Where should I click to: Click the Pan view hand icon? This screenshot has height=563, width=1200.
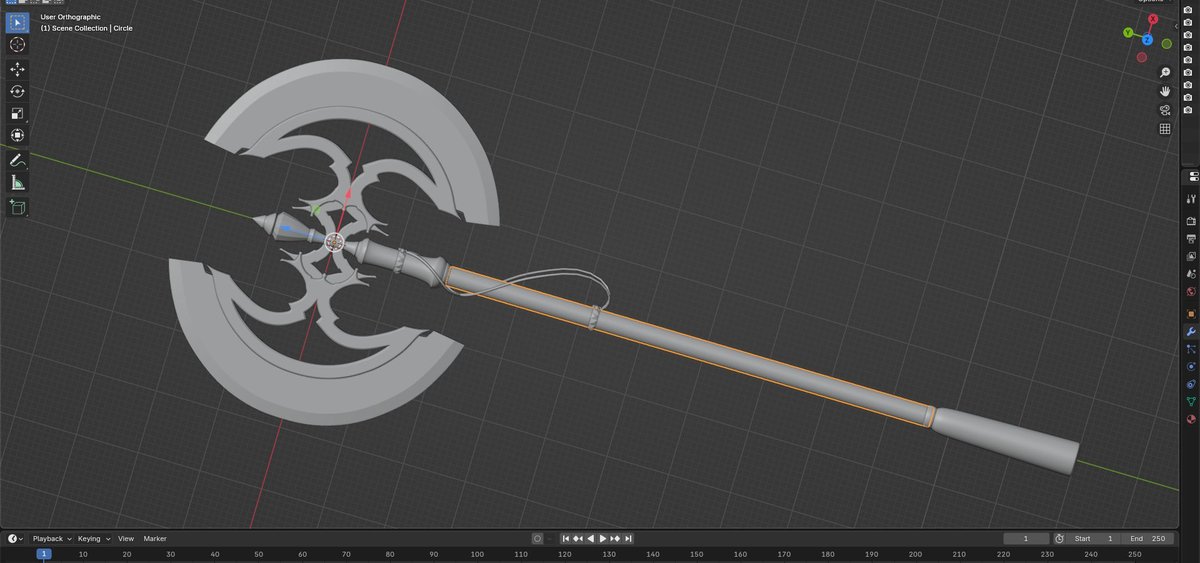(x=1165, y=91)
